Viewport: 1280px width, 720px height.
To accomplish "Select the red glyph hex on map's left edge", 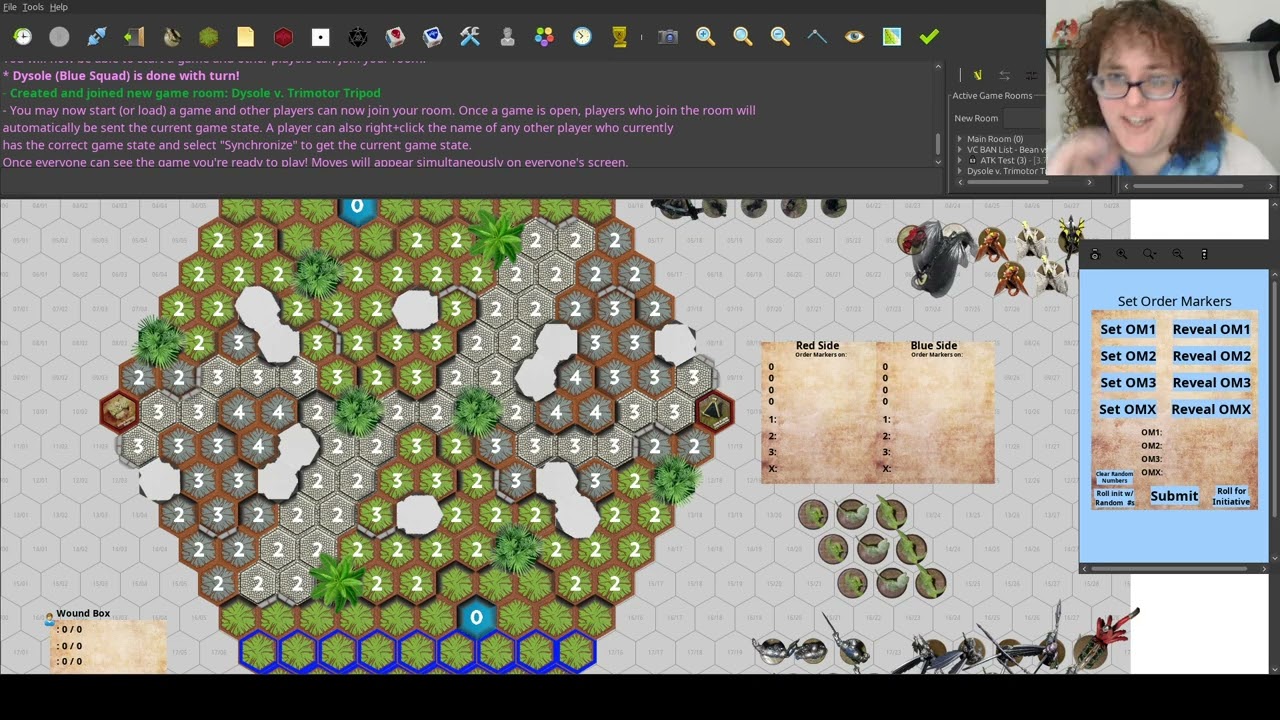I will 119,412.
